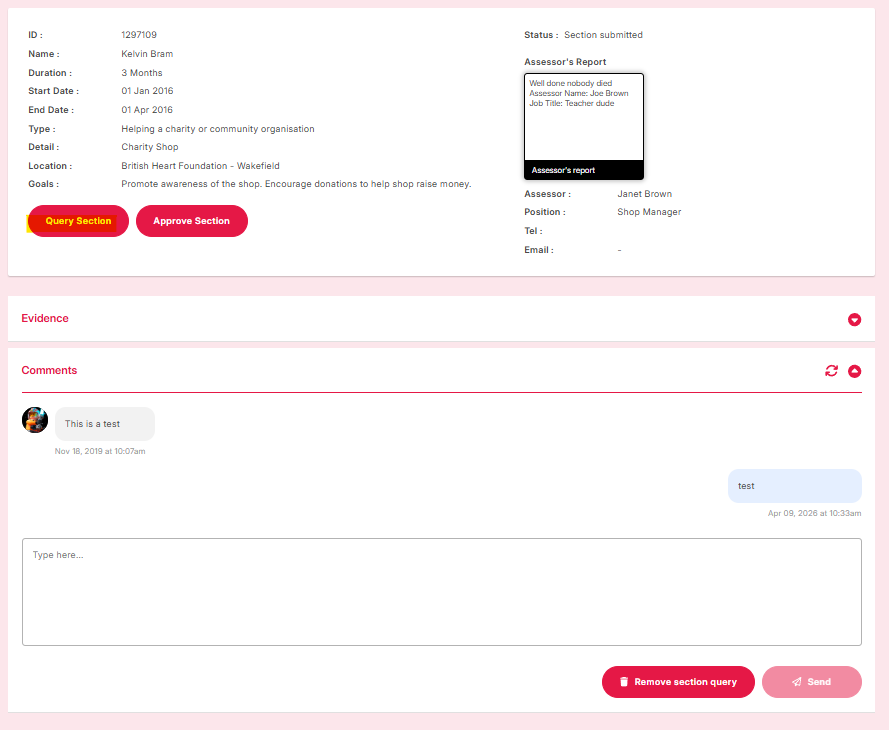Collapse the Comments panel arrow

[854, 371]
